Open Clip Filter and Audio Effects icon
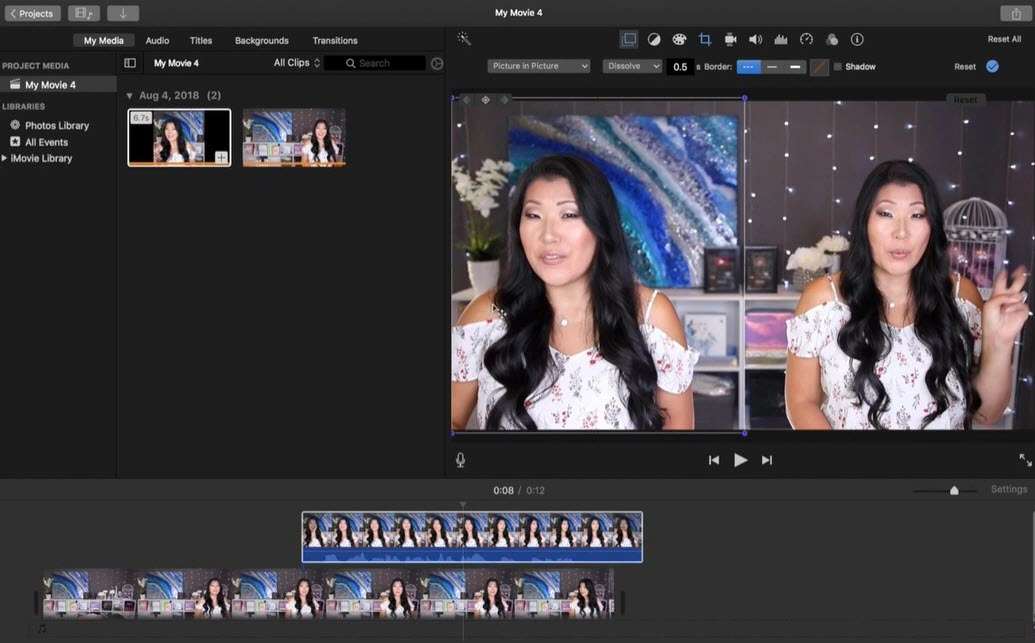Screen dimensions: 1035x643 pyautogui.click(x=832, y=40)
